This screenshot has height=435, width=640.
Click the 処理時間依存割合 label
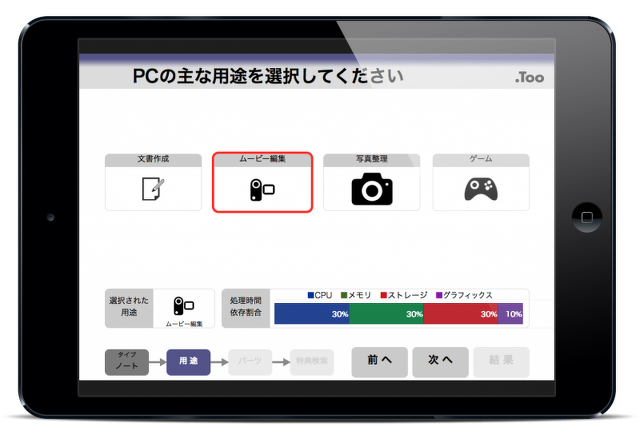[244, 308]
